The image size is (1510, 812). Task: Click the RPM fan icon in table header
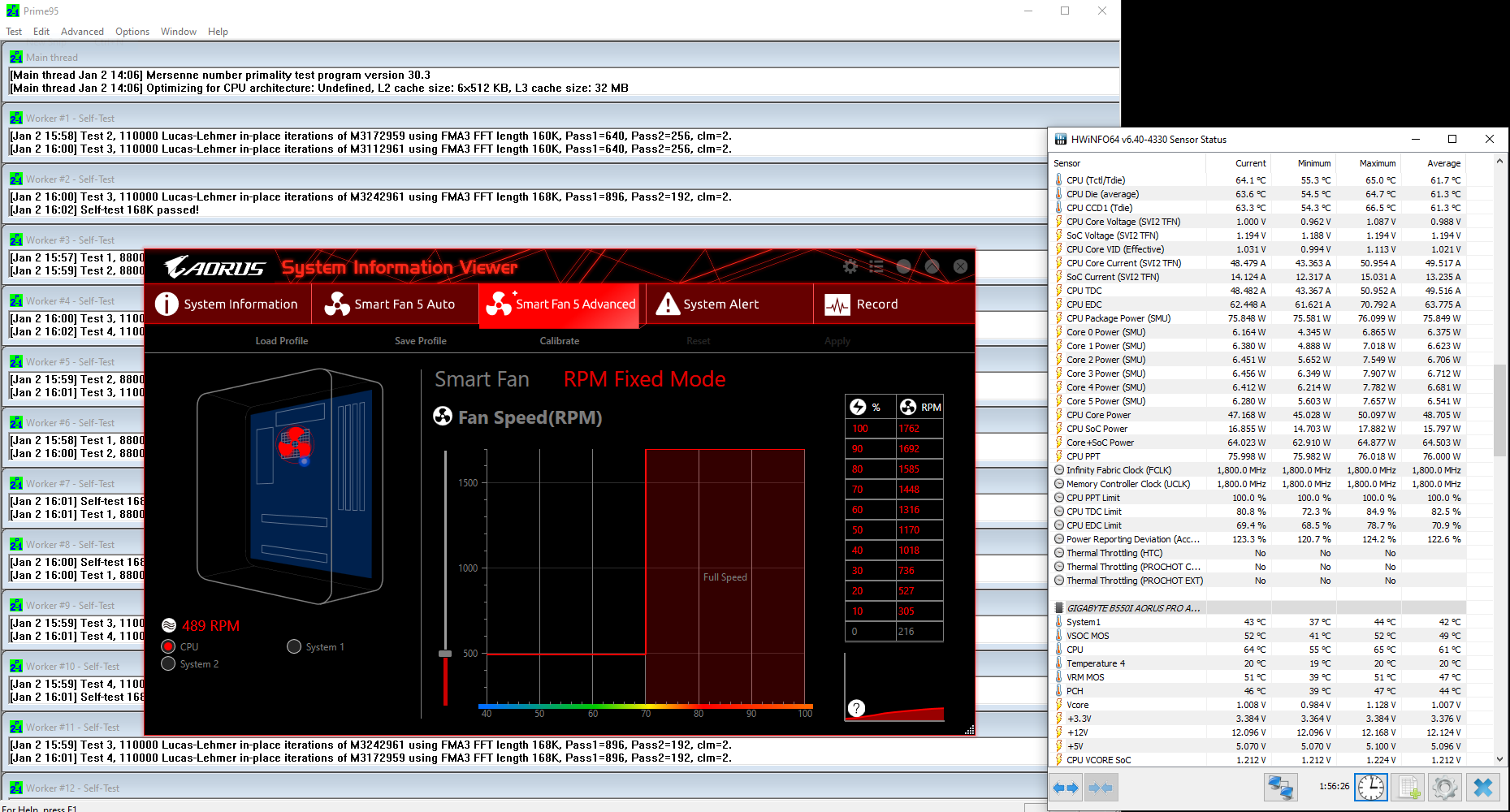coord(908,407)
